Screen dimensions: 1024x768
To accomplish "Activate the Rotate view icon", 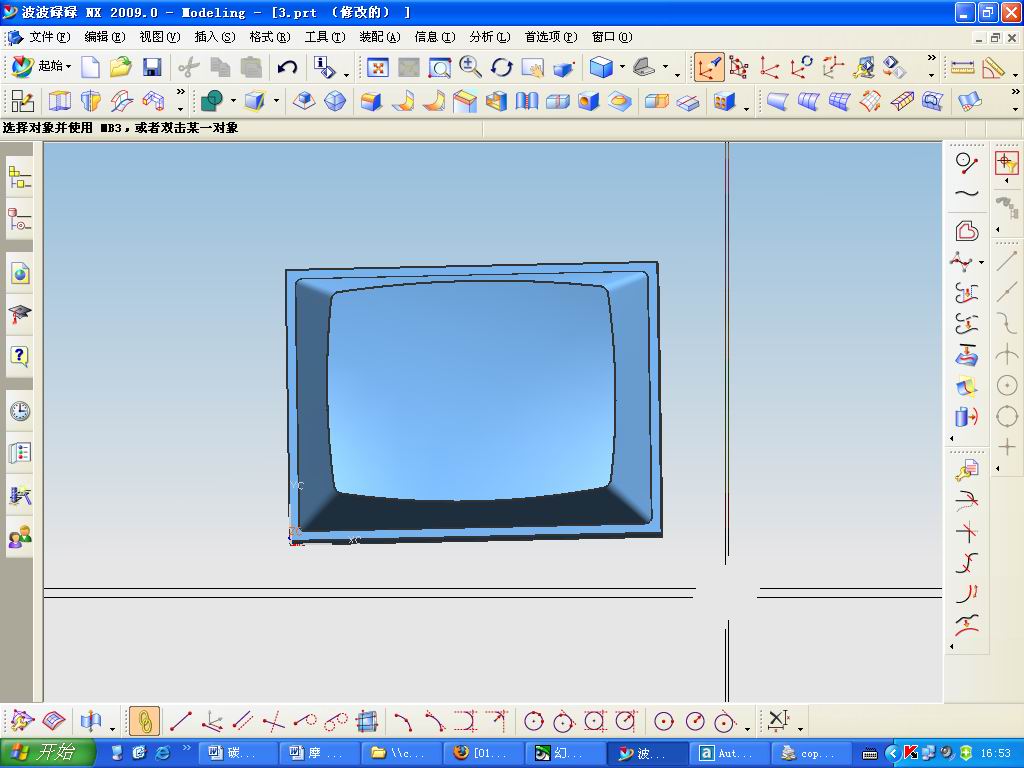I will [x=502, y=67].
